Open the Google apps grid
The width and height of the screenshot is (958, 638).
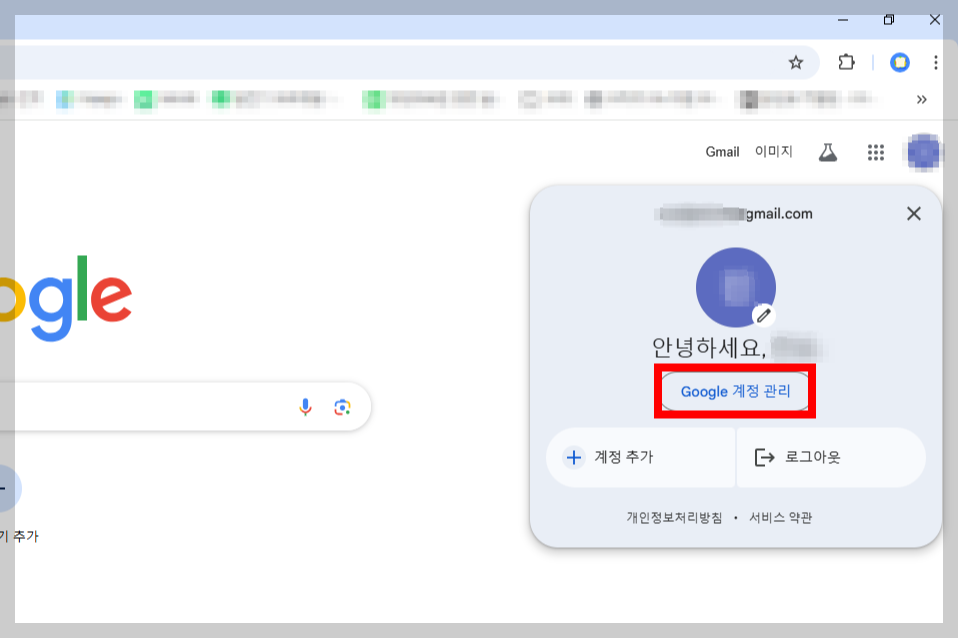point(876,152)
